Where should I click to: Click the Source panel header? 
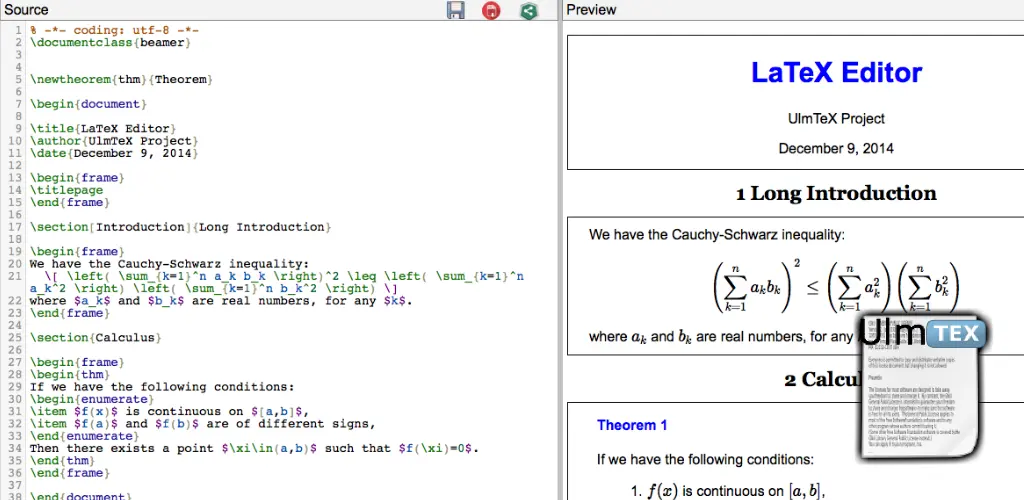click(26, 10)
